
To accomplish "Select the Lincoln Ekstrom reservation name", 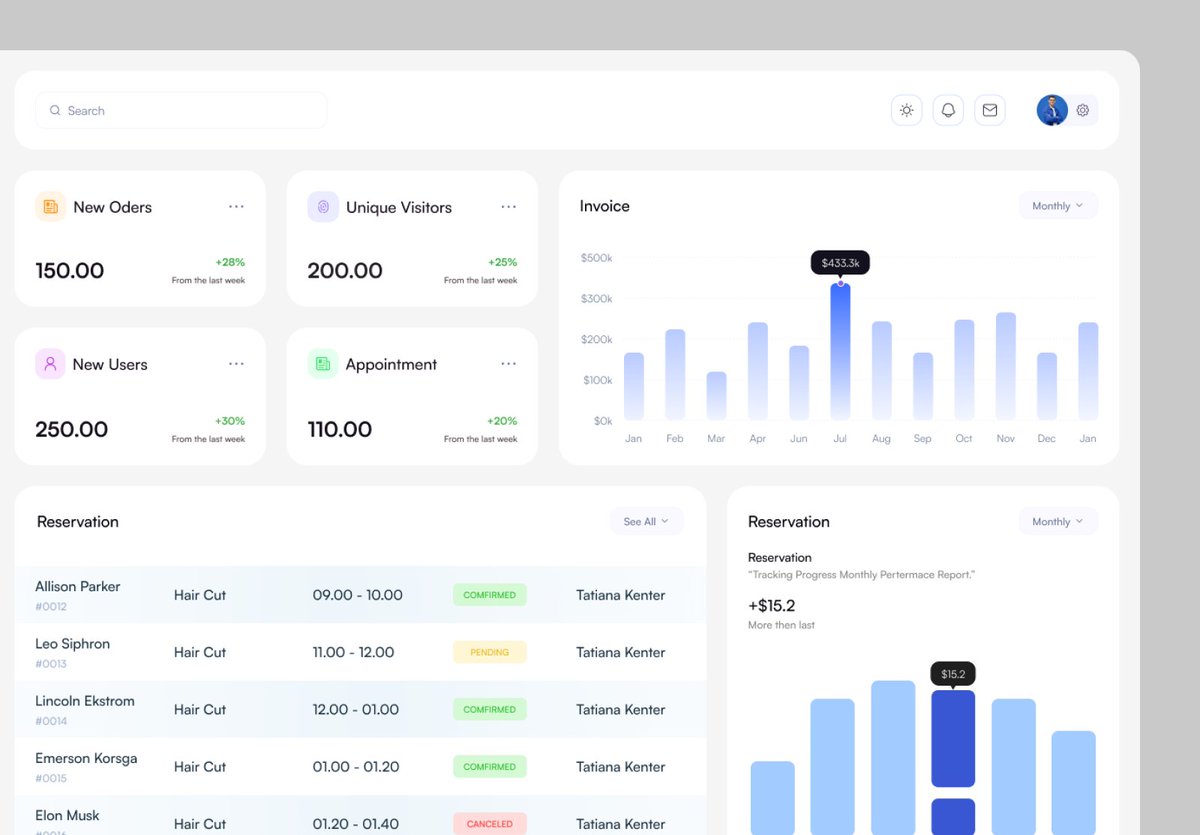I will (85, 700).
